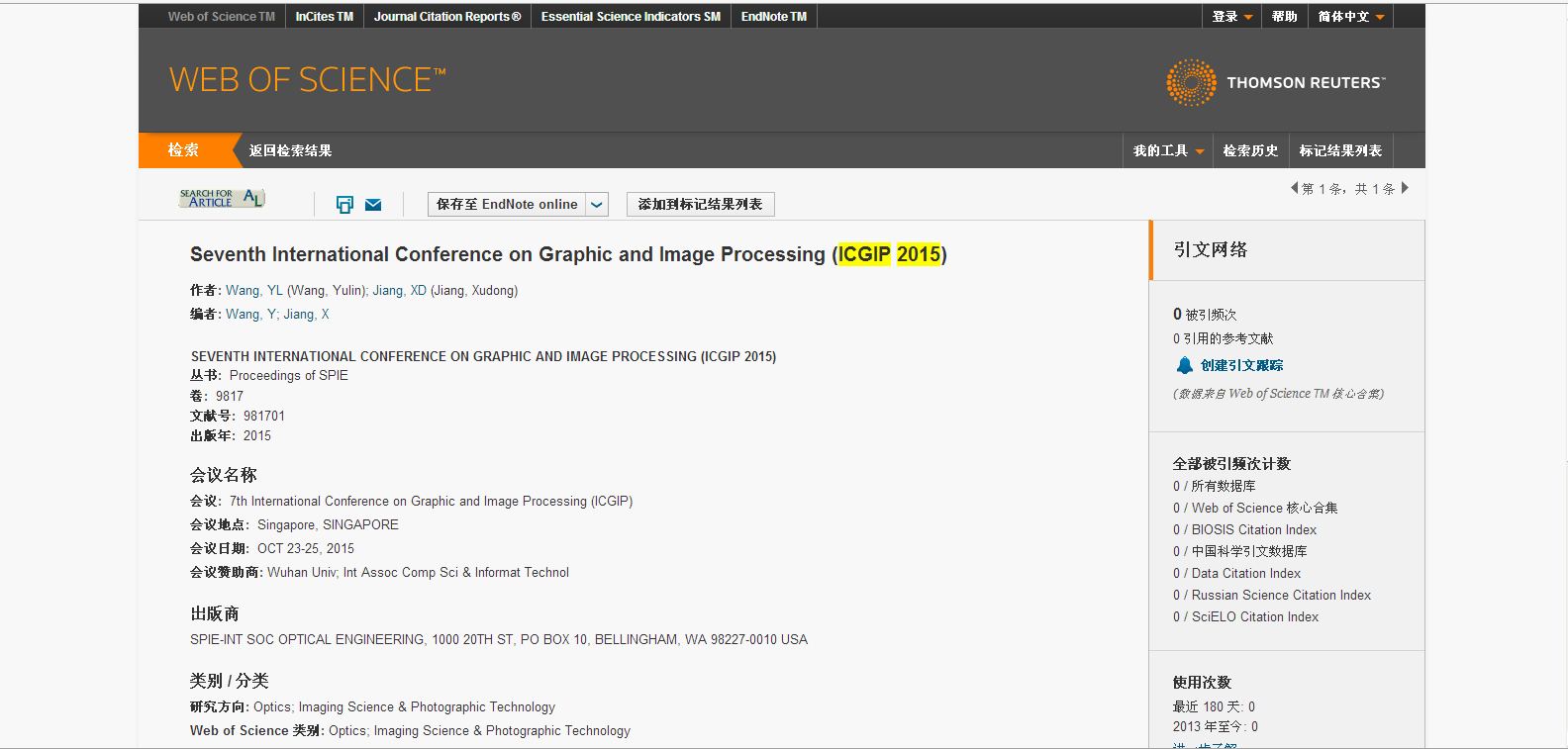Open author link Jiang, XD
Viewport: 1568px width, 749px height.
tap(400, 291)
